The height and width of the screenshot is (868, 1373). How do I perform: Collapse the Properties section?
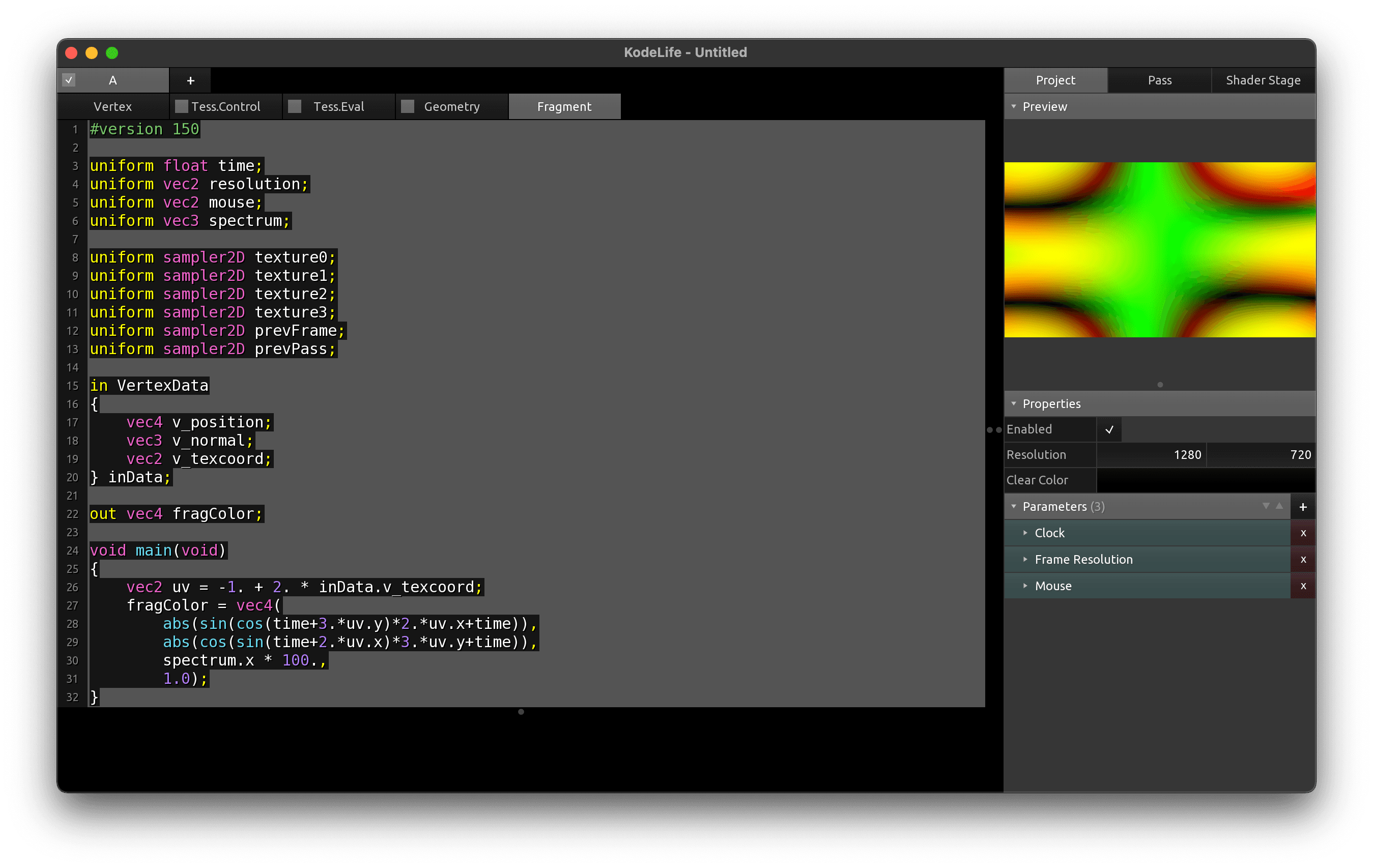pyautogui.click(x=1014, y=403)
